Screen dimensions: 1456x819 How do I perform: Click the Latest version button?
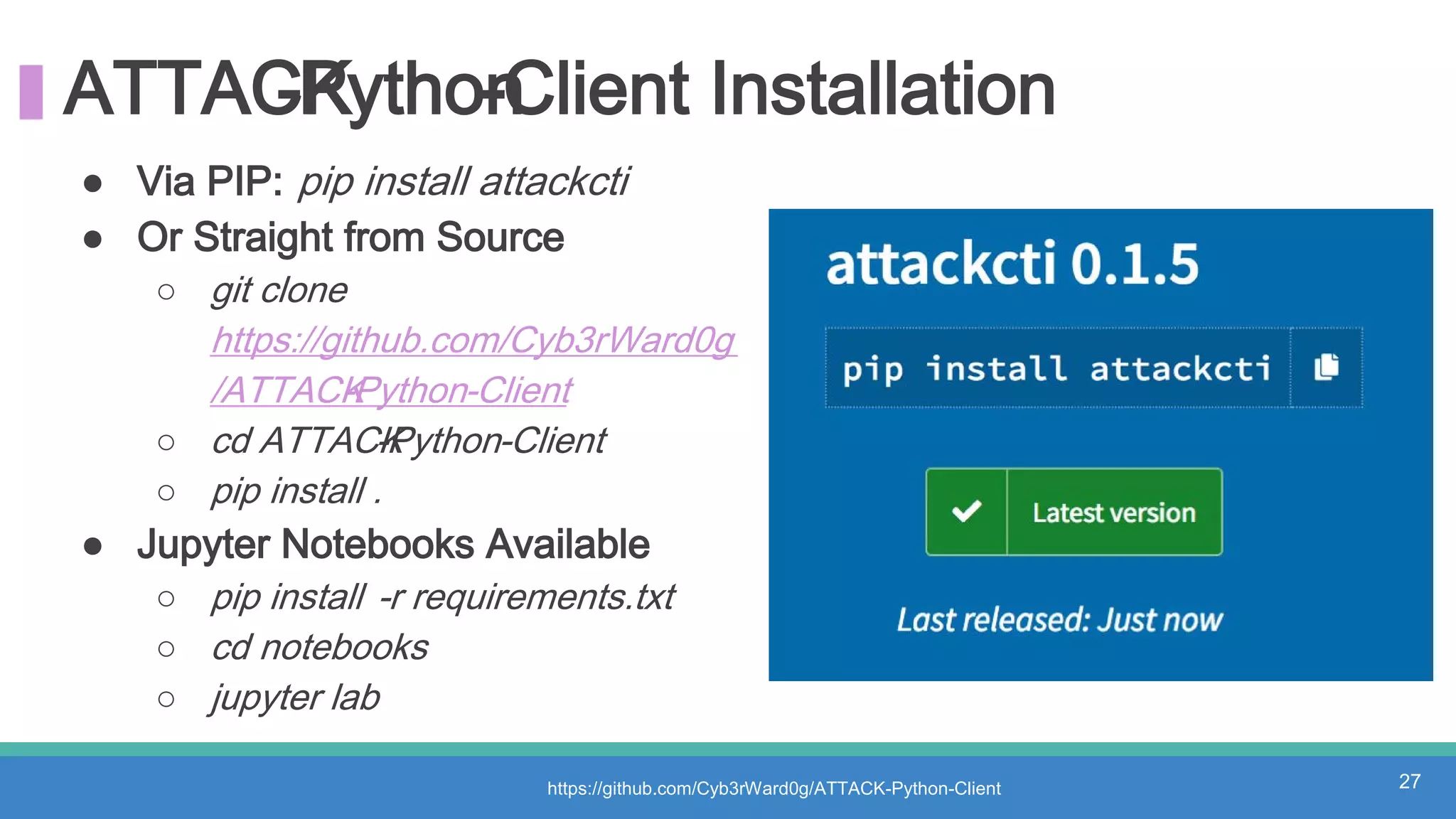coord(1074,512)
